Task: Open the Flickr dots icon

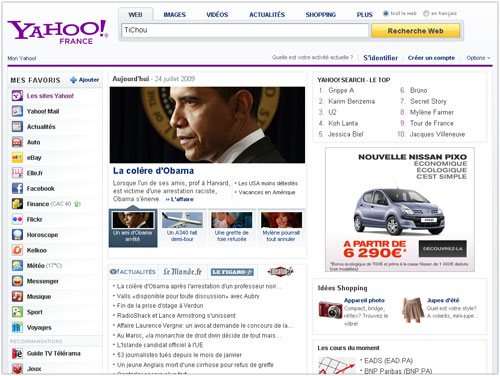Action: pyautogui.click(x=17, y=219)
